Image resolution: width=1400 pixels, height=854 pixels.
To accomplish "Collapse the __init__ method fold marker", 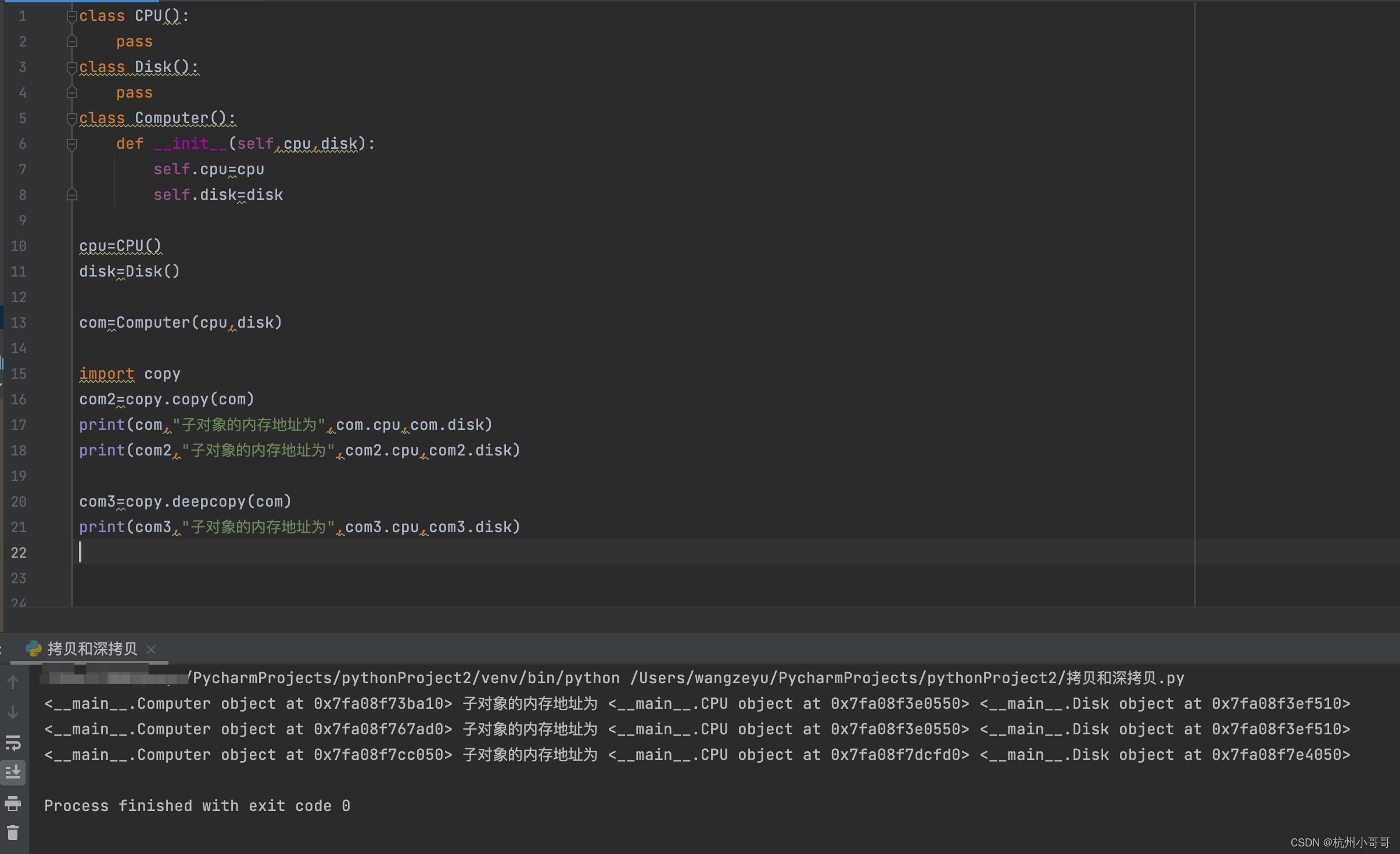I will 71,143.
